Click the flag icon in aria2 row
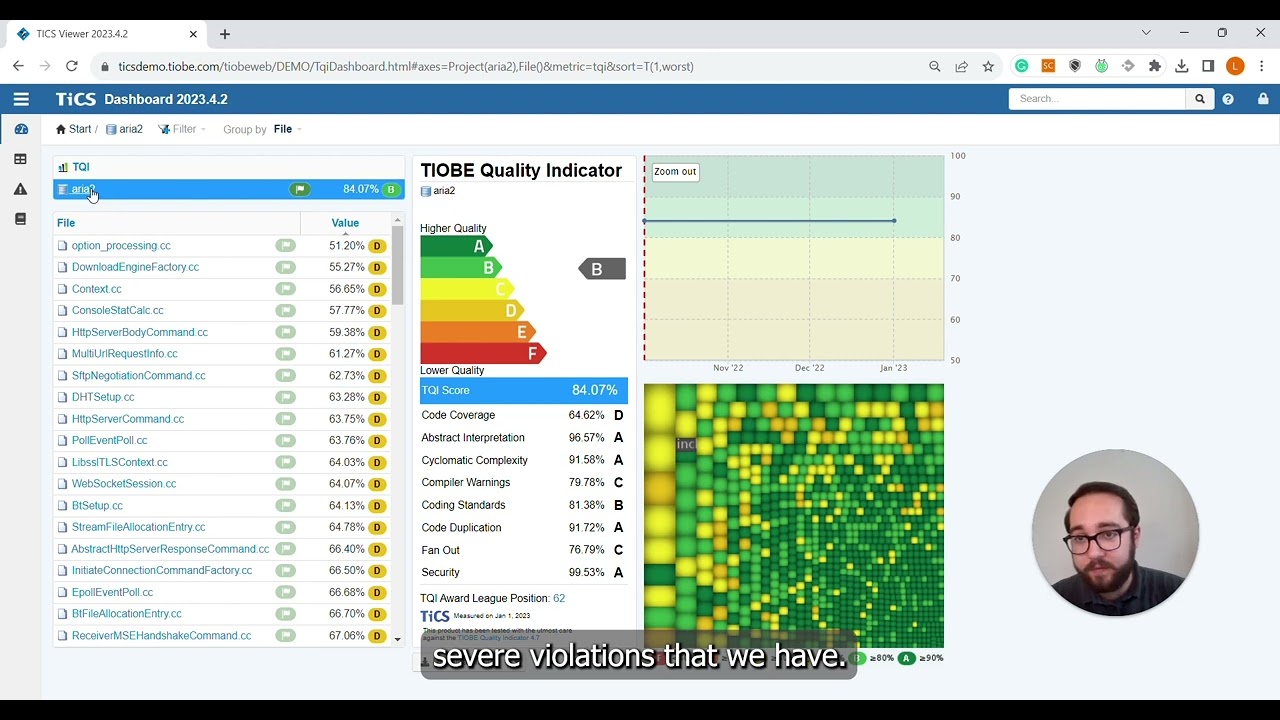Image resolution: width=1280 pixels, height=720 pixels. [x=299, y=189]
